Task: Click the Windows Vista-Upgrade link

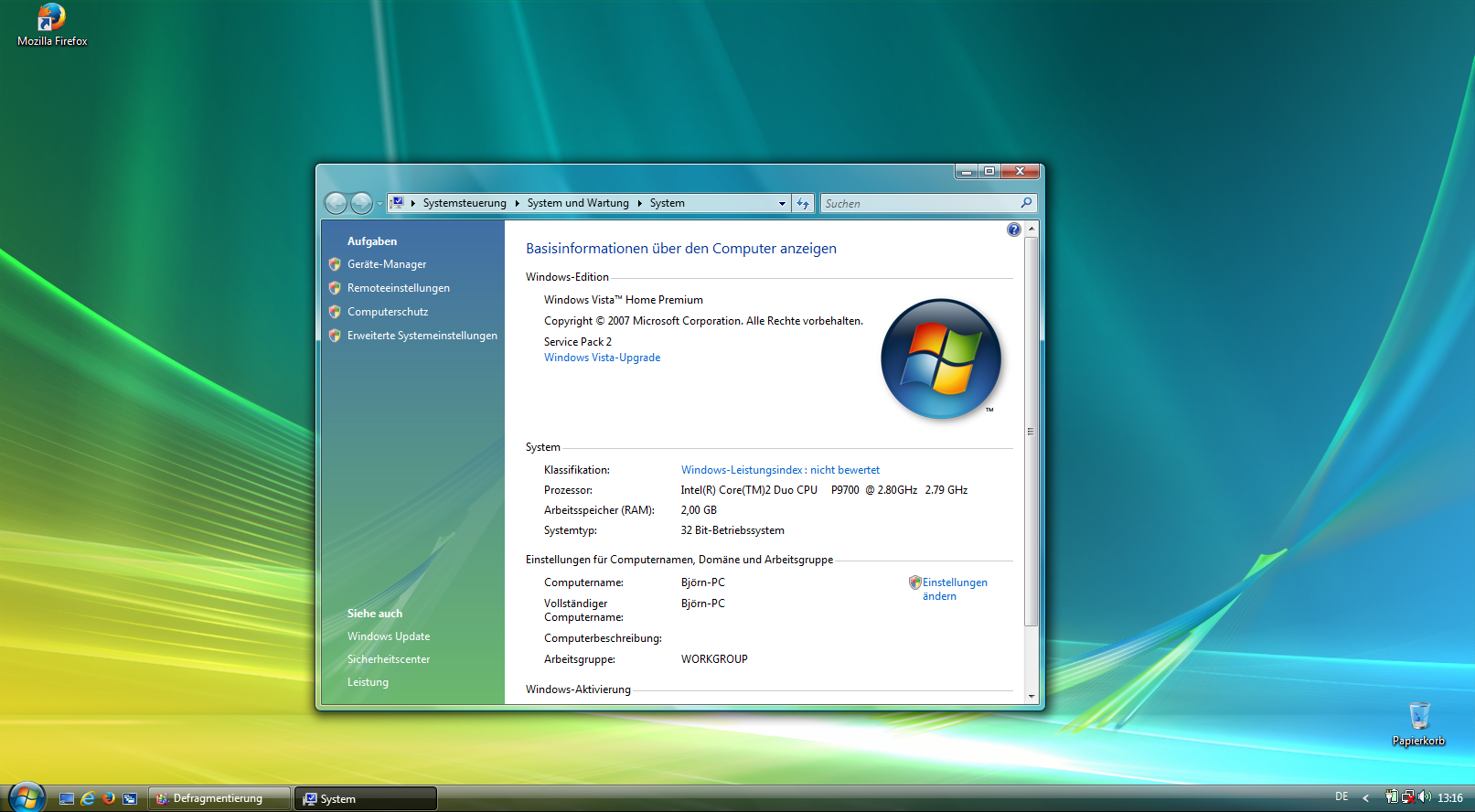Action: click(602, 358)
